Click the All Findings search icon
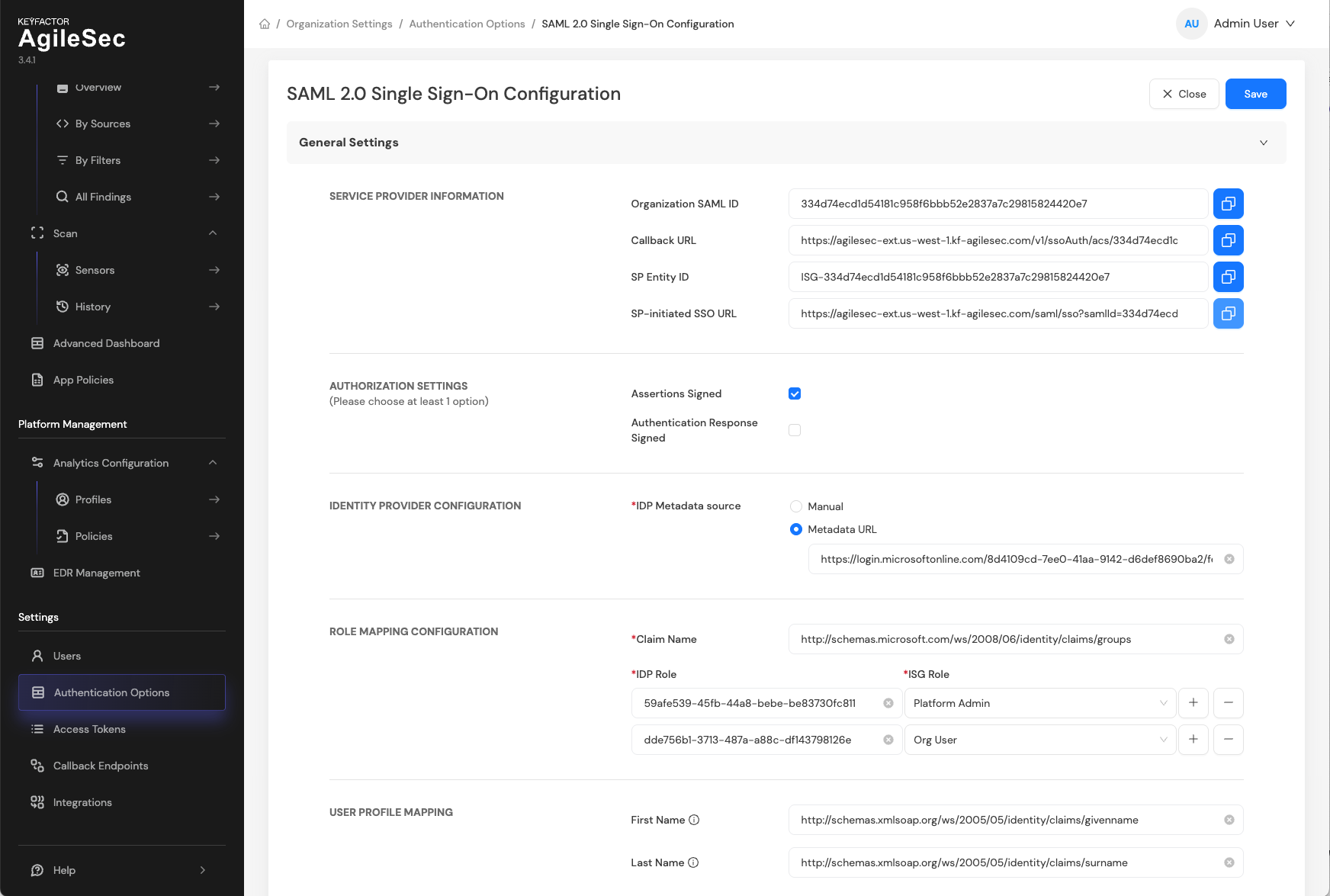 [x=63, y=197]
